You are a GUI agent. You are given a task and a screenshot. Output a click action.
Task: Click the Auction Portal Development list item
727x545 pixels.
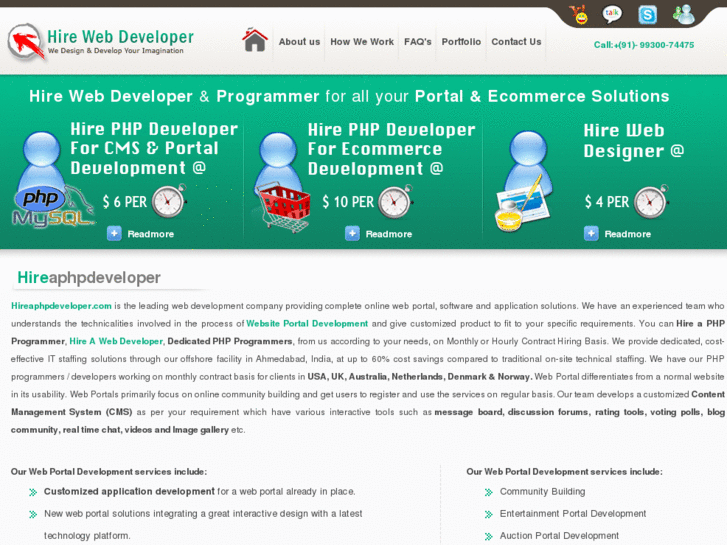click(559, 536)
